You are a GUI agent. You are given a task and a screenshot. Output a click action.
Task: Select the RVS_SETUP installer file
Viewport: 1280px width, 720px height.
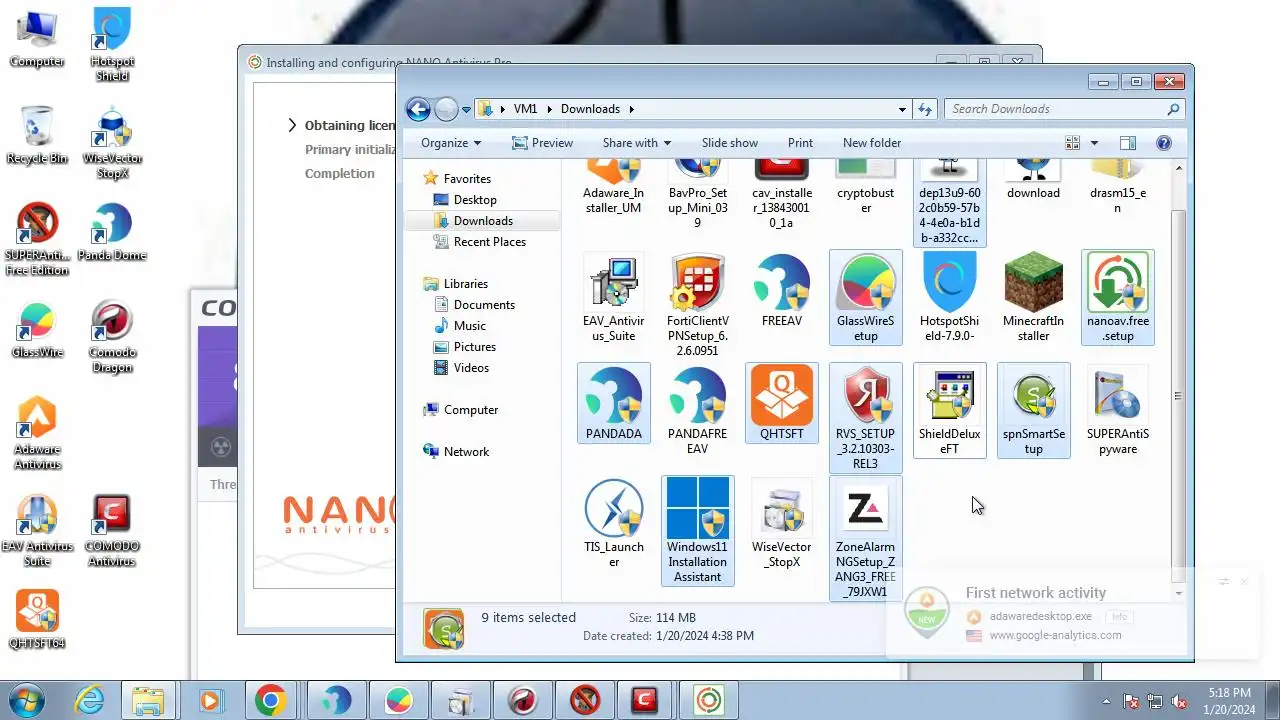click(x=866, y=418)
